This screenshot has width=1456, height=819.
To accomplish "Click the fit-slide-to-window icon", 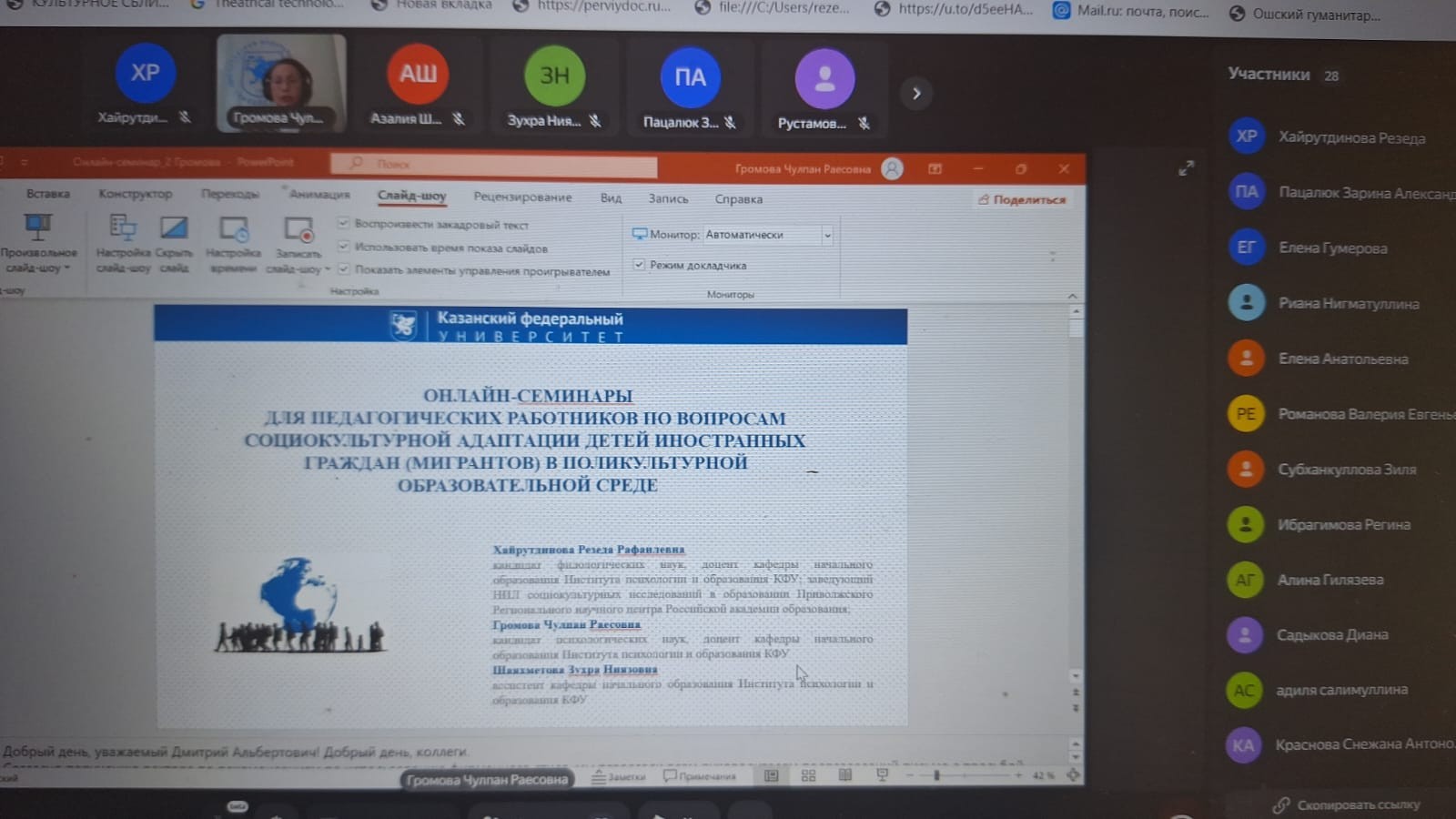I will (x=1073, y=775).
